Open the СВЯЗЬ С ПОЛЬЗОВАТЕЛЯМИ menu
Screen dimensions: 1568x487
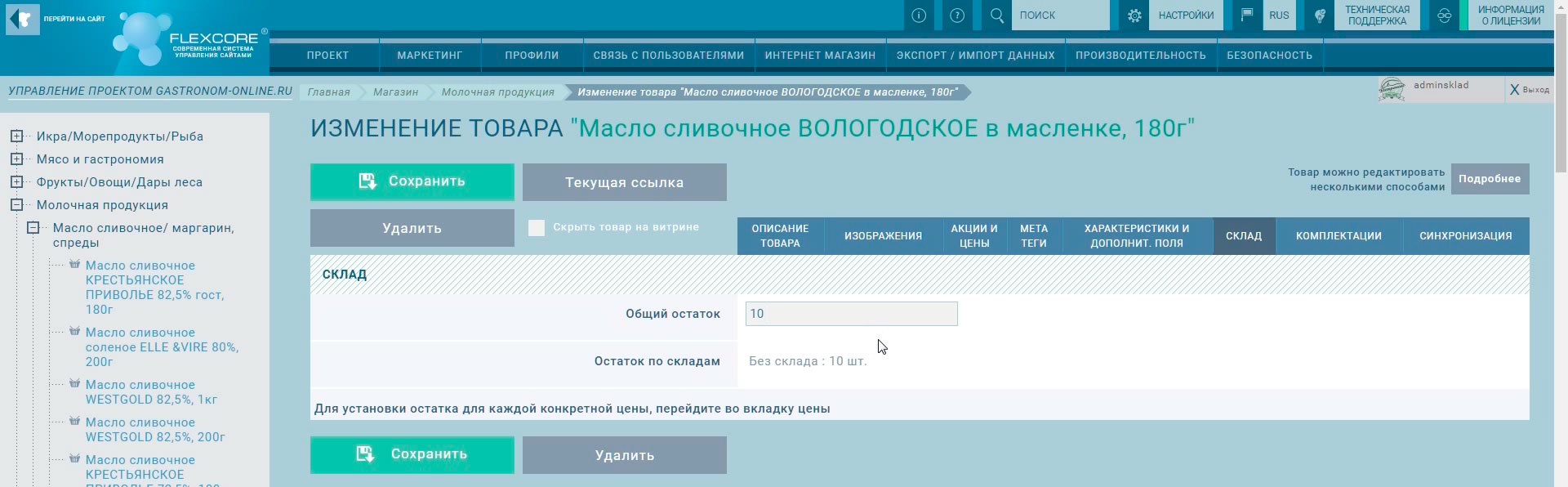(x=669, y=56)
